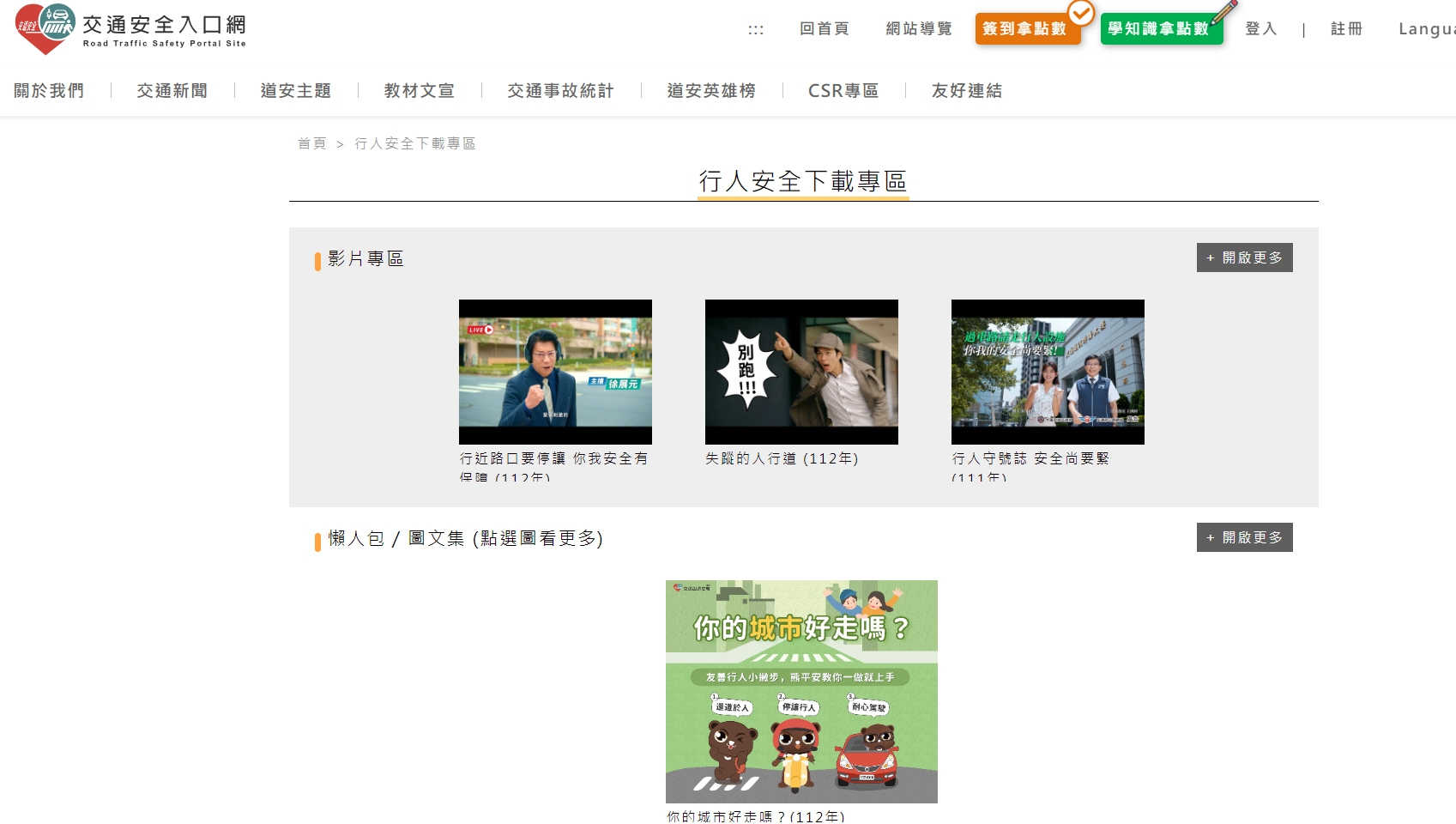Open the 失蹤的人行道 video thumbnail

tap(801, 372)
